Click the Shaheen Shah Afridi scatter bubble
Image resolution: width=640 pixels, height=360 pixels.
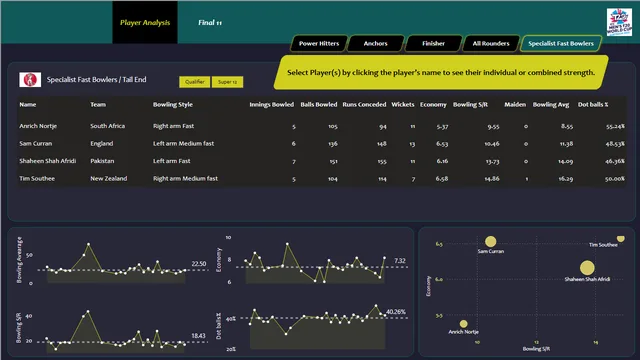point(587,268)
